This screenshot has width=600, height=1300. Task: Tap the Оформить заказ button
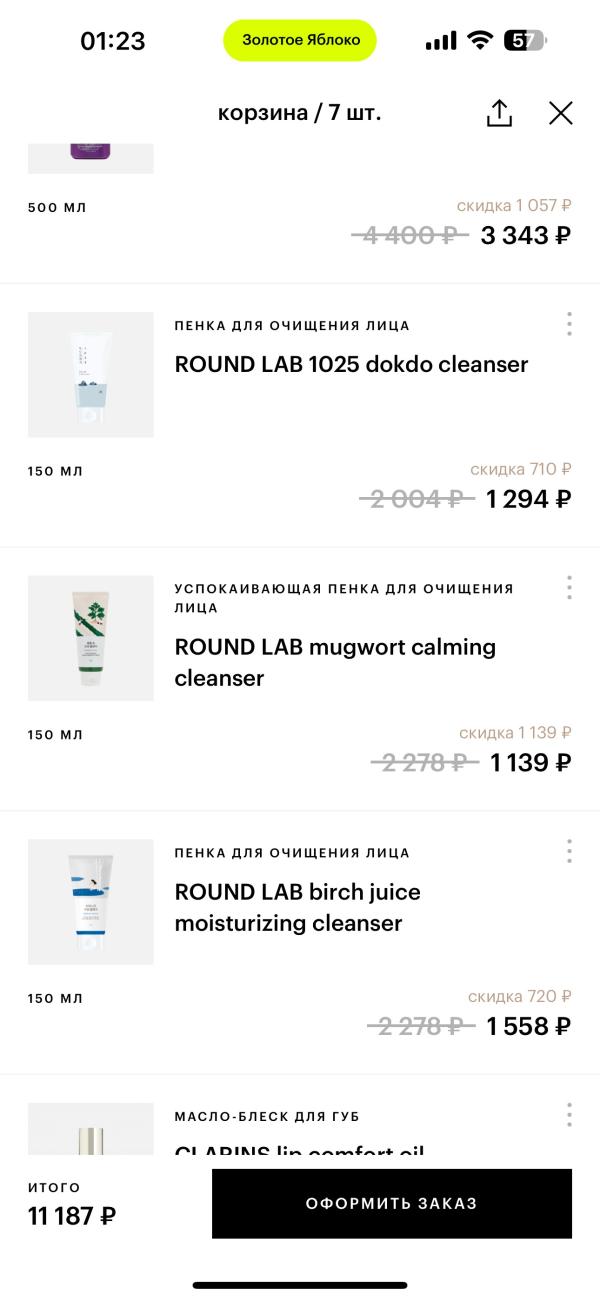click(x=392, y=1204)
